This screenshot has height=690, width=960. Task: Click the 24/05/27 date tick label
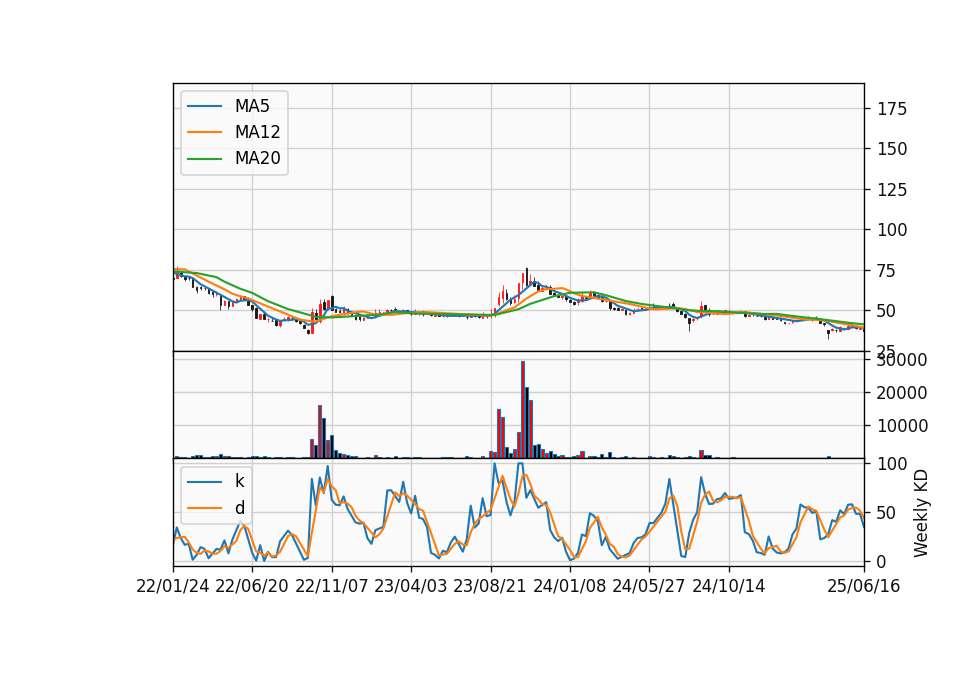coord(649,586)
